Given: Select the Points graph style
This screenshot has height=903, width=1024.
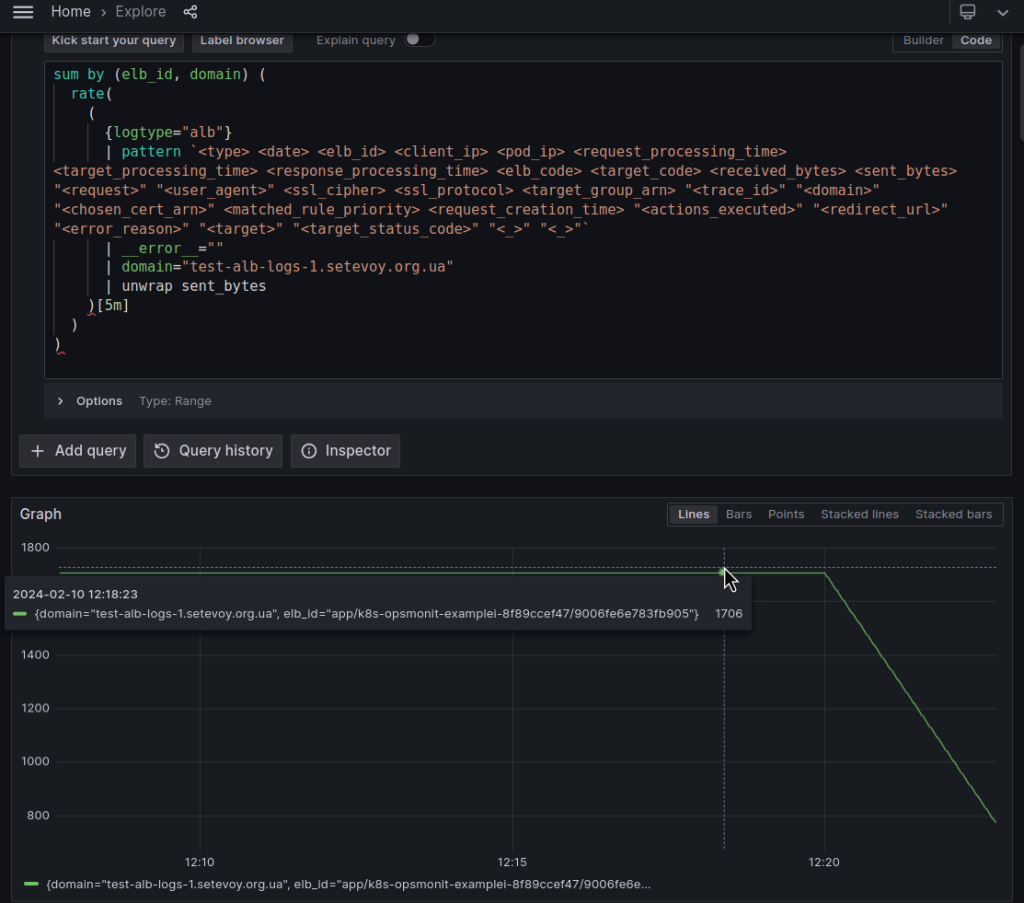Looking at the screenshot, I should click(x=786, y=514).
